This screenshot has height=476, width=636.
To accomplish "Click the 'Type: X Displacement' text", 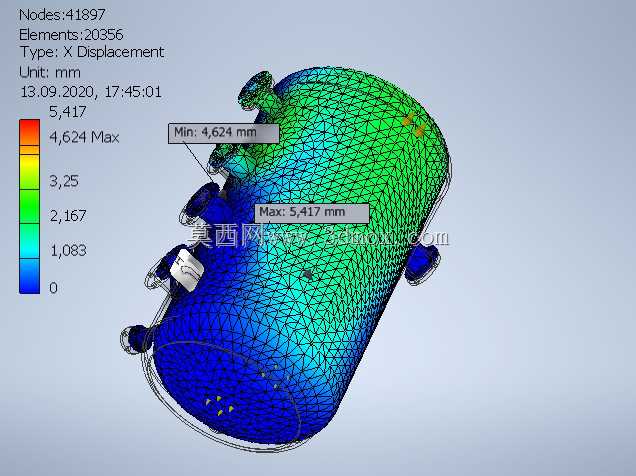I will [92, 52].
